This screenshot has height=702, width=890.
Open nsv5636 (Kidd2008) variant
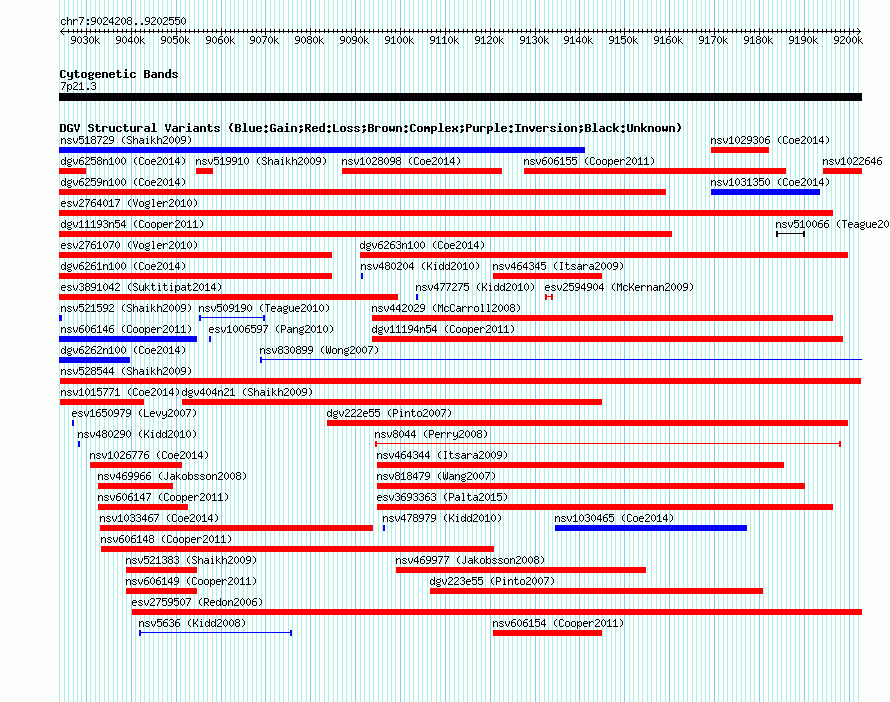(192, 623)
